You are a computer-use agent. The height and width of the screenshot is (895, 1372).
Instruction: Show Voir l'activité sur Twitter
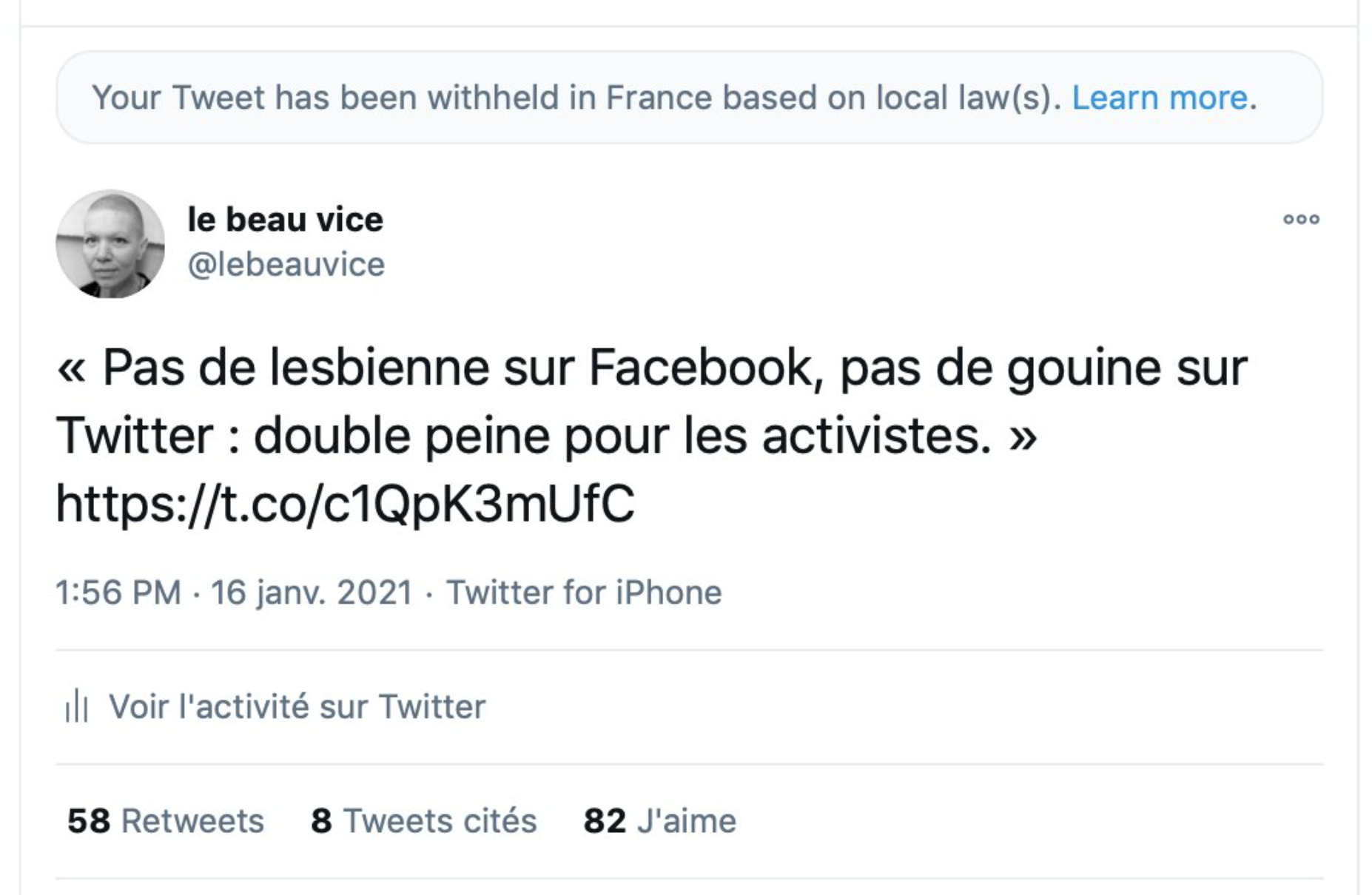coord(297,706)
